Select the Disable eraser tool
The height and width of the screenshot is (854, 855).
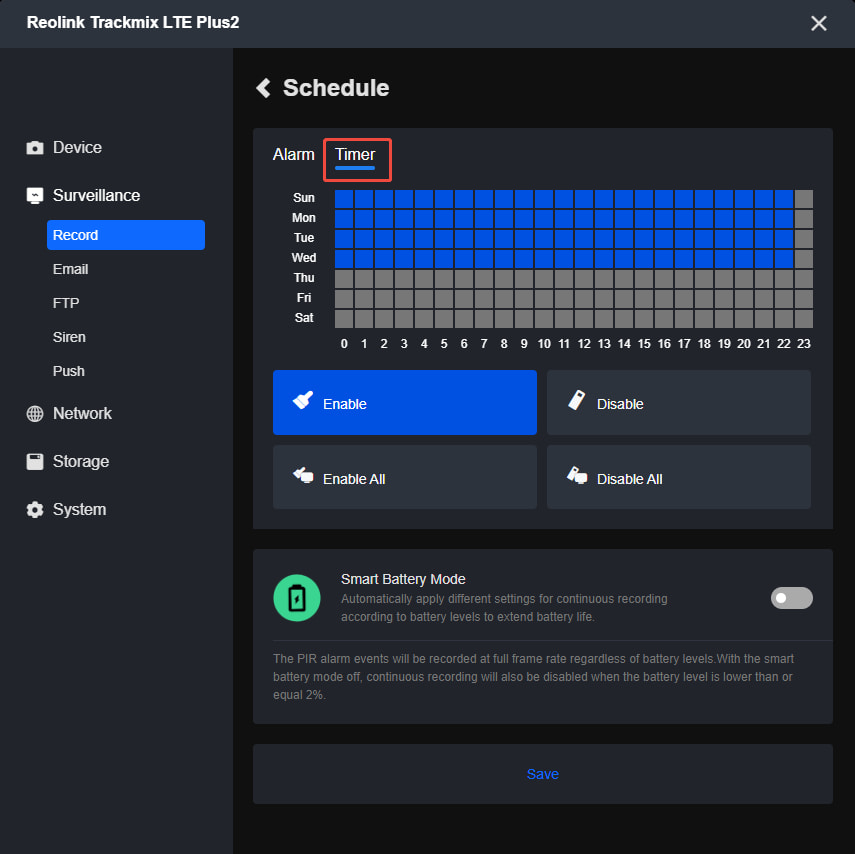coord(678,403)
